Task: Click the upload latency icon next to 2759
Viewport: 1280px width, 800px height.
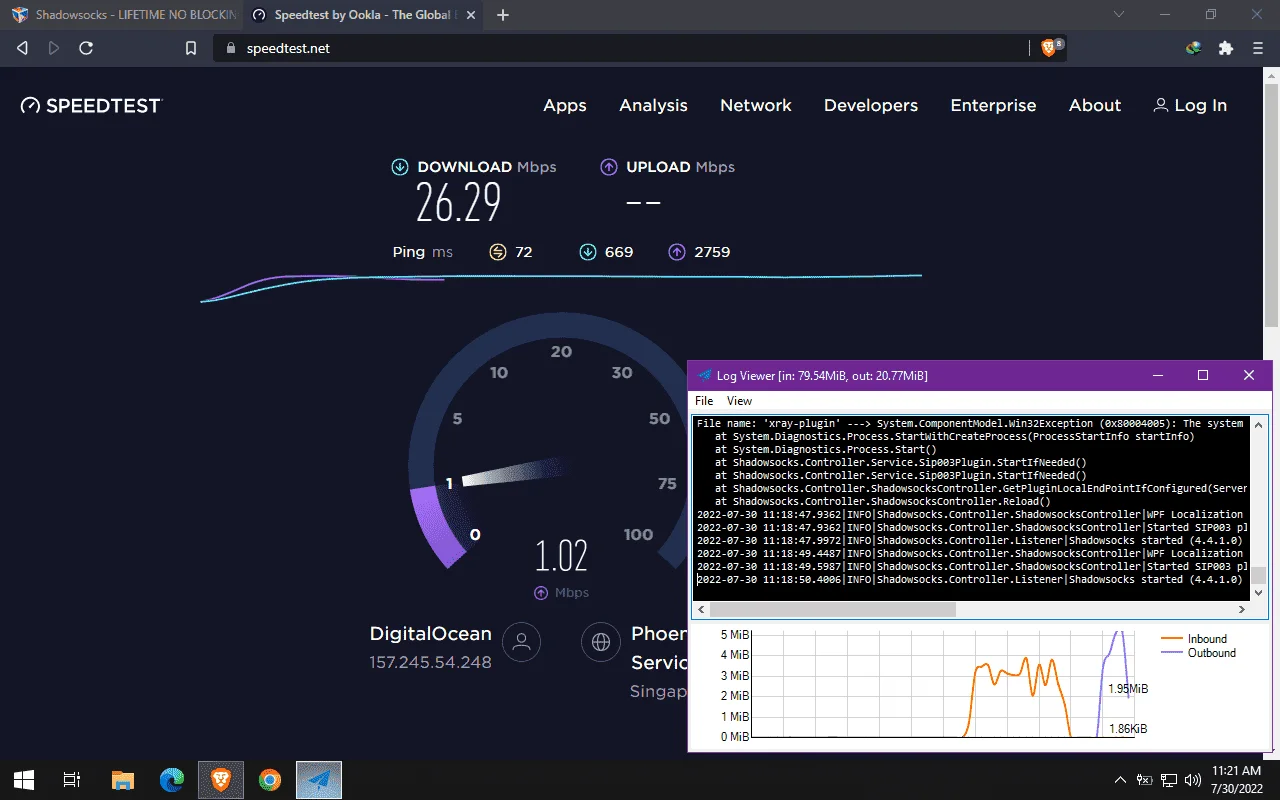Action: tap(678, 252)
